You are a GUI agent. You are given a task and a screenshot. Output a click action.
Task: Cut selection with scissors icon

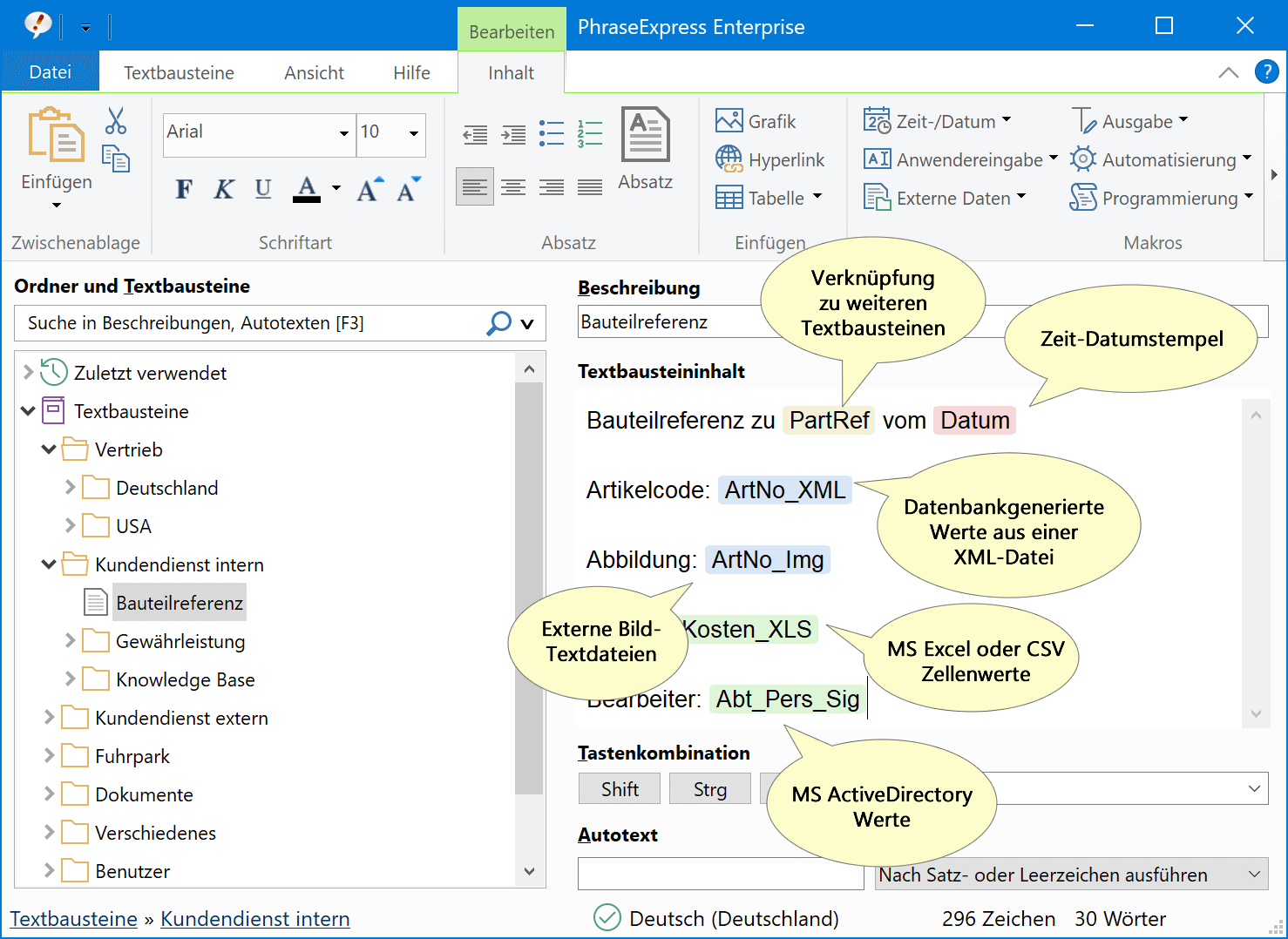[x=116, y=121]
